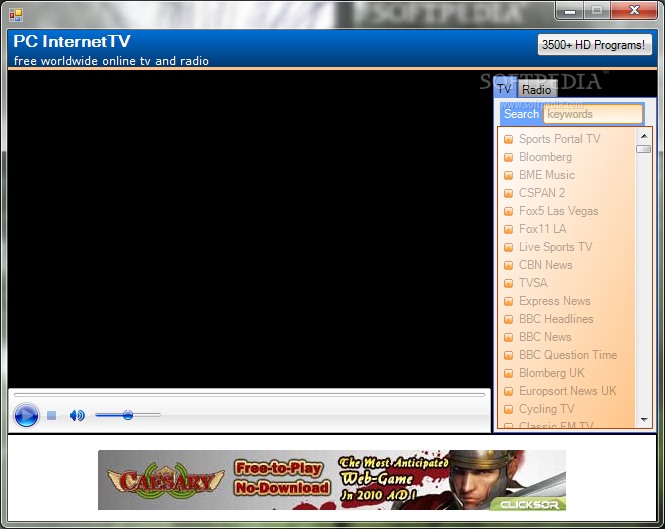
Task: Click the channel list scrollbar thumb
Action: pyautogui.click(x=644, y=149)
